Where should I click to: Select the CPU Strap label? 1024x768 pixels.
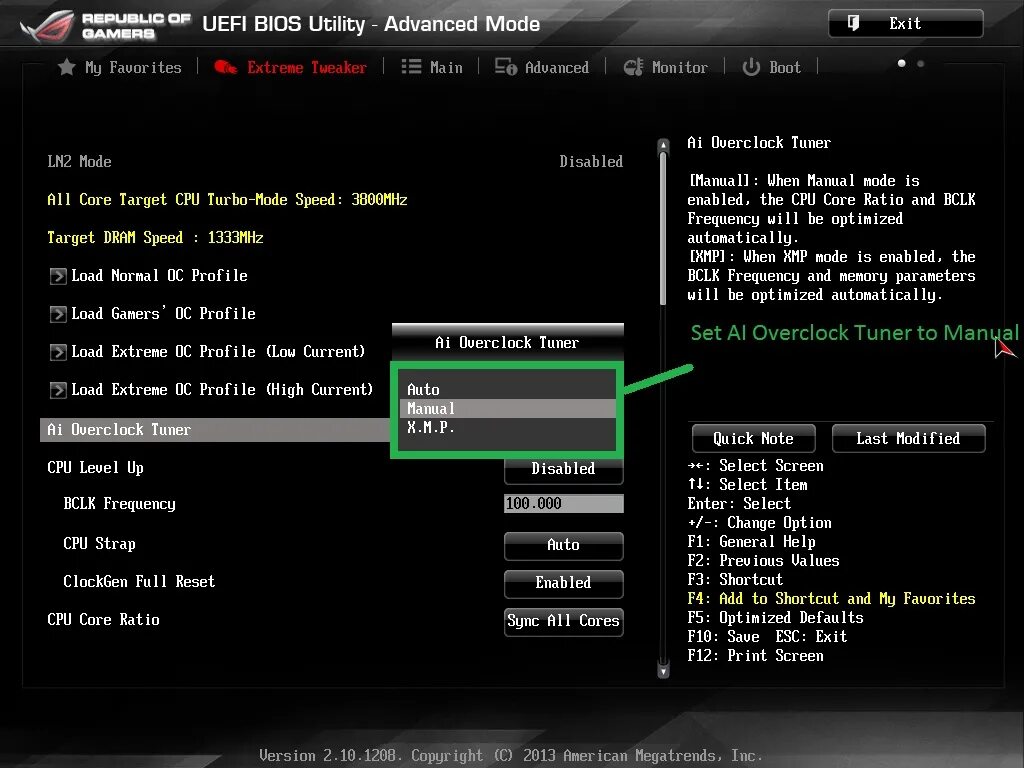point(99,543)
